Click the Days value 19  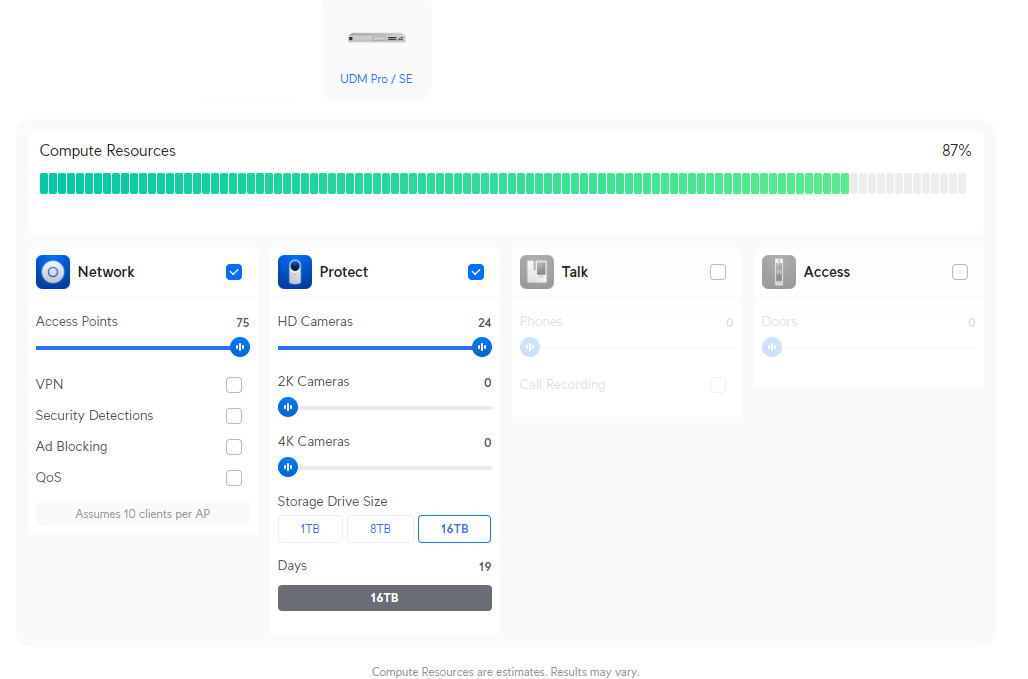pyautogui.click(x=485, y=567)
